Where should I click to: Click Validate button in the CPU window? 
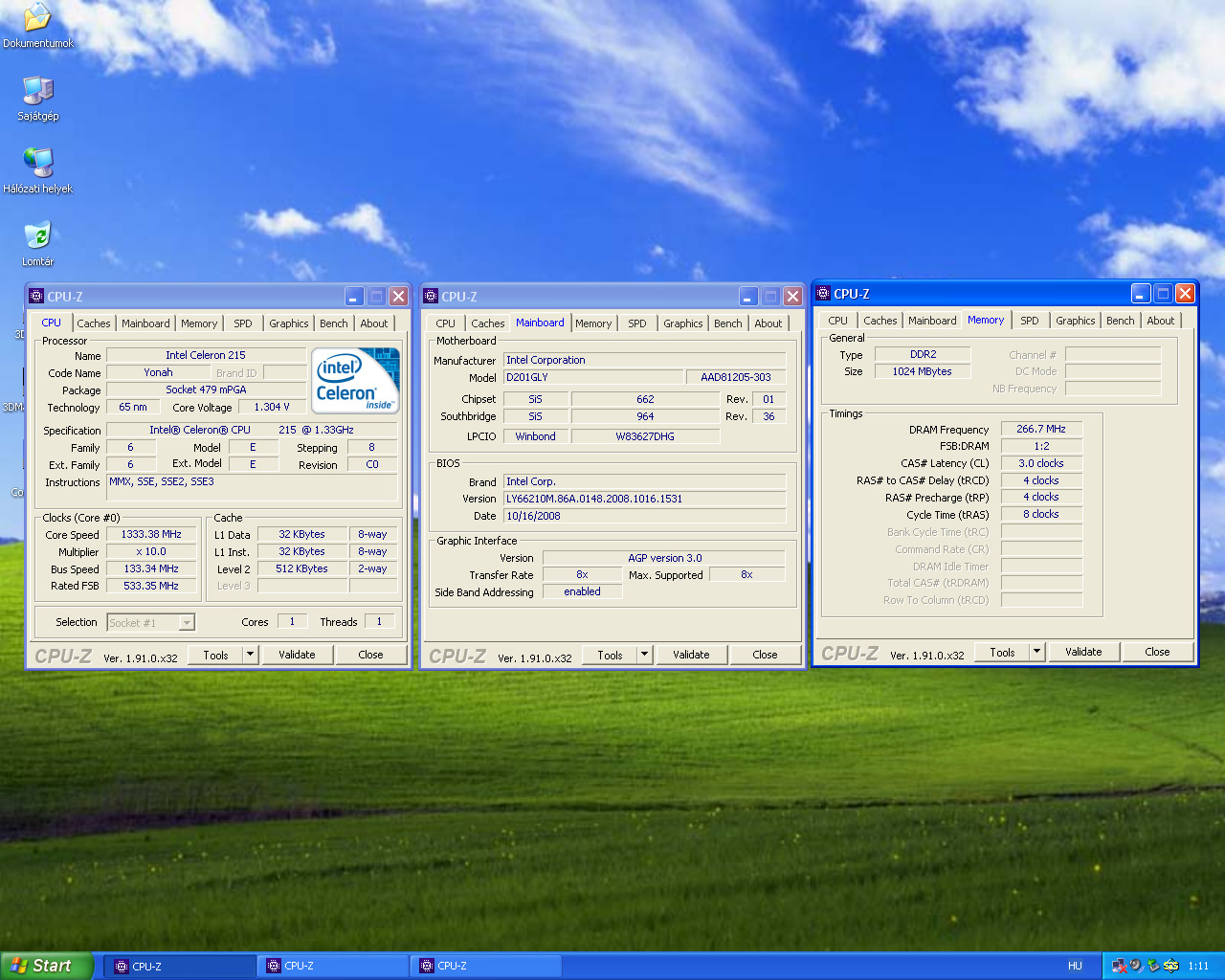pos(297,655)
